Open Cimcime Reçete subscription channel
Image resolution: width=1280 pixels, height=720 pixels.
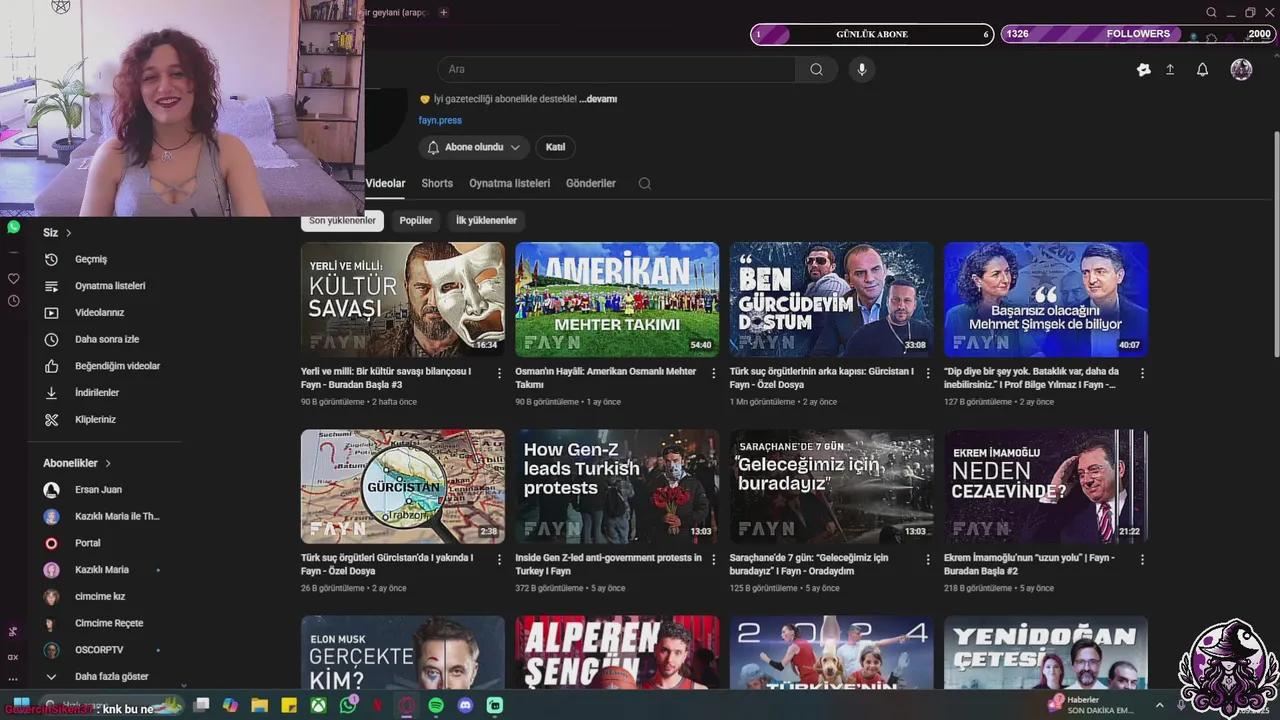coord(108,623)
